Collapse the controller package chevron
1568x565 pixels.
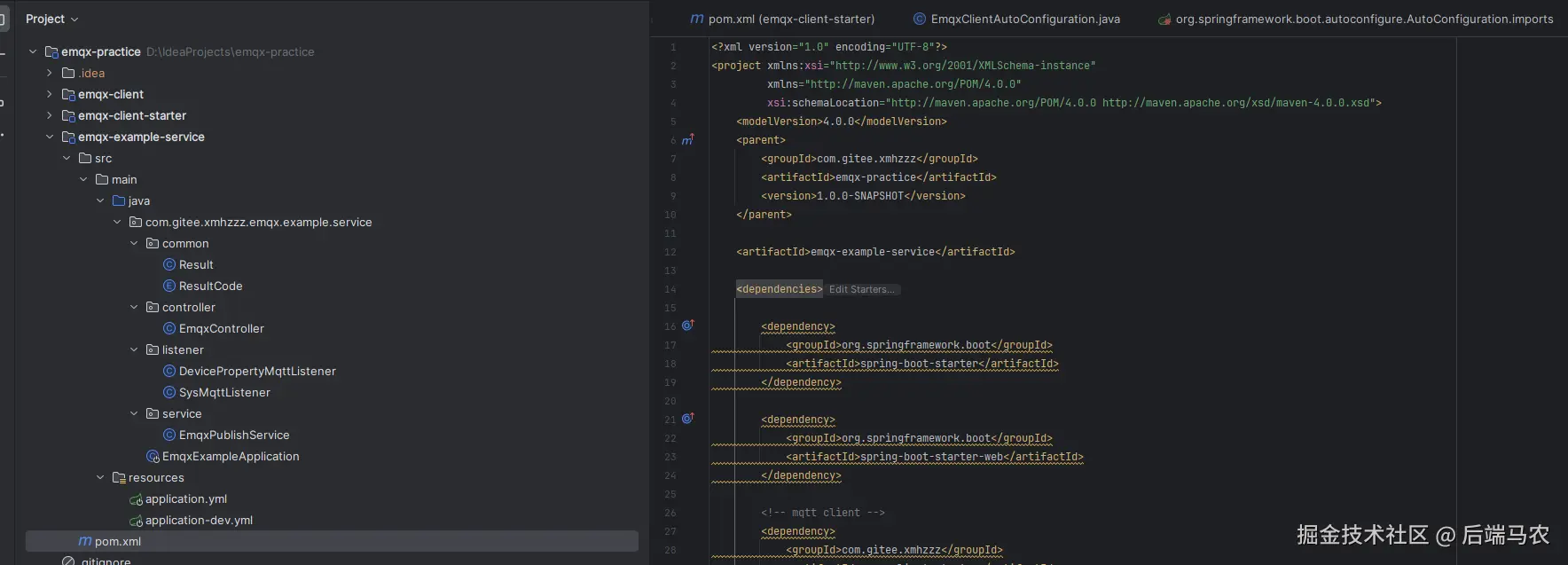(134, 307)
